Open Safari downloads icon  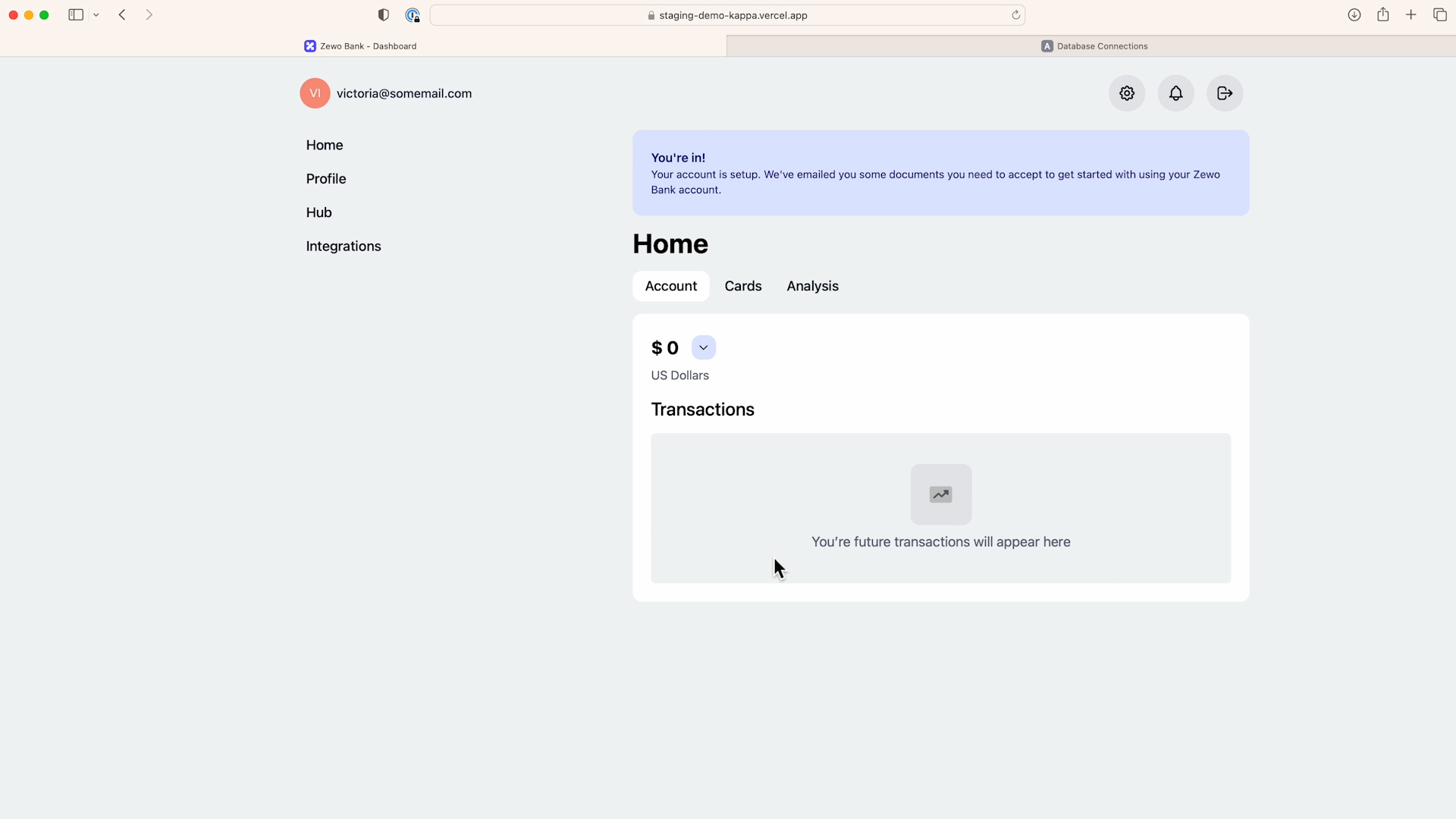tap(1354, 15)
